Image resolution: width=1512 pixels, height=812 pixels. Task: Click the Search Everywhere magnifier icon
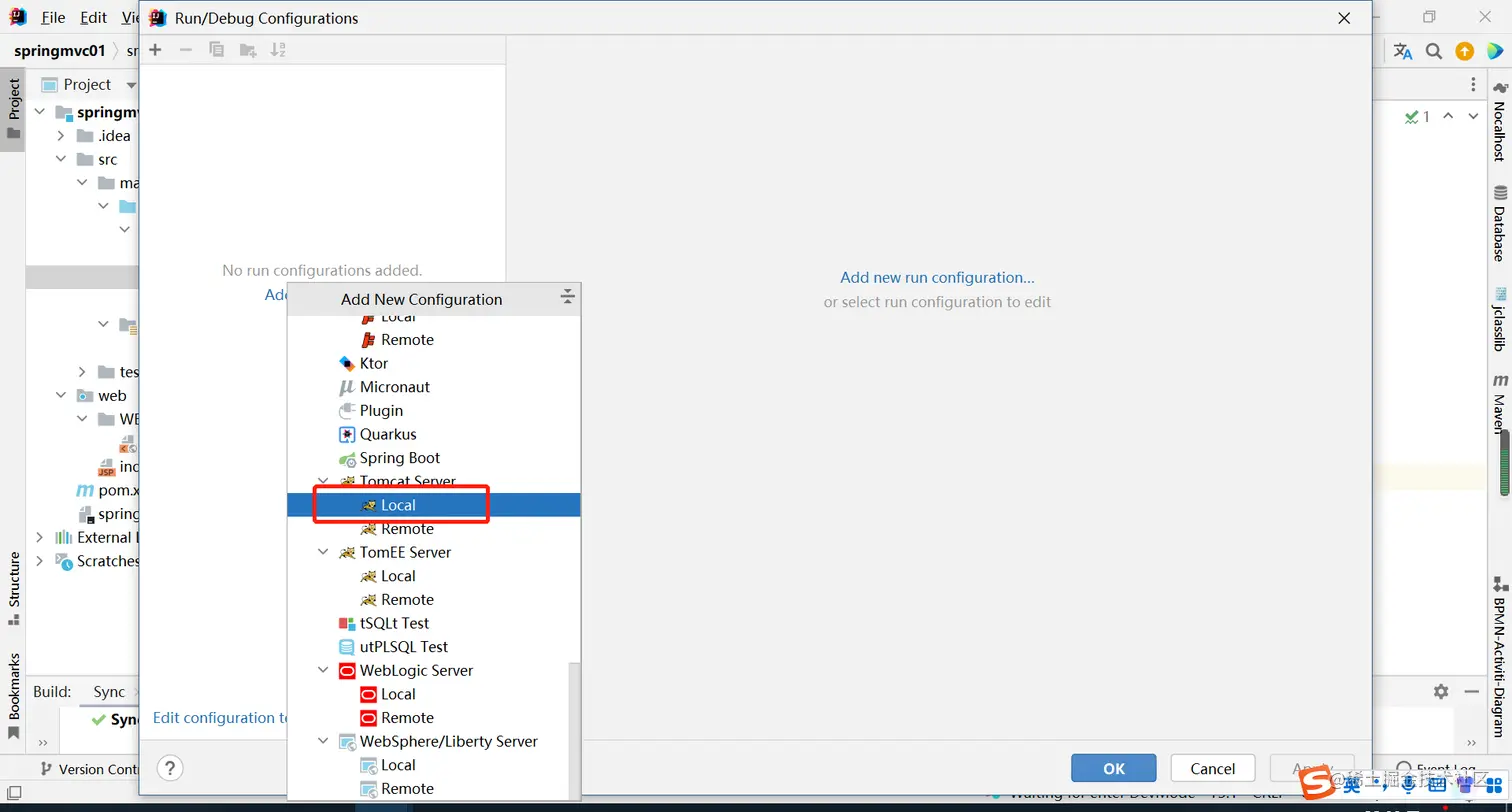click(1433, 51)
